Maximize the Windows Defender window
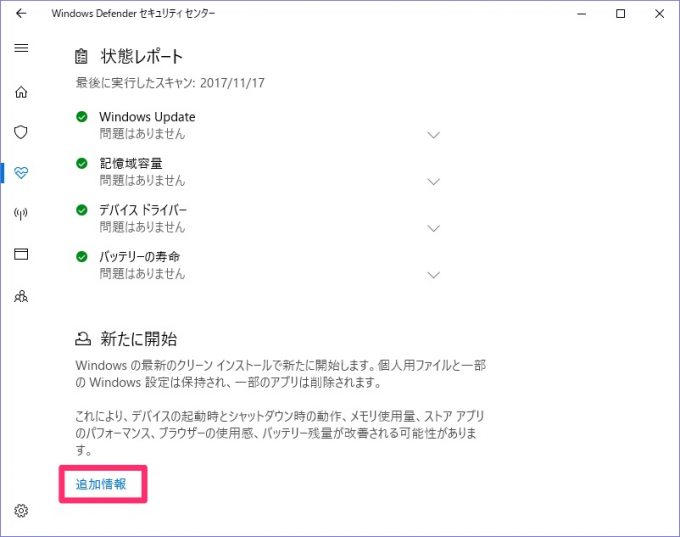The width and height of the screenshot is (680, 537). 621,14
